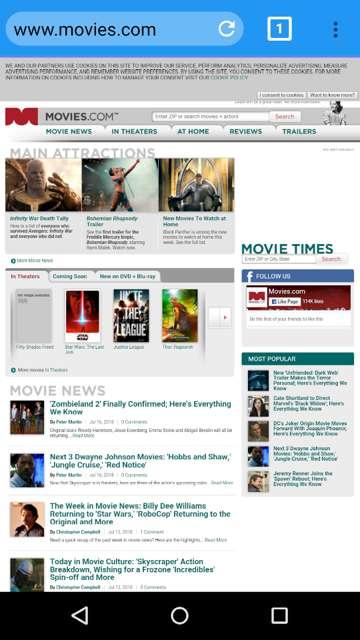360x640 pixels.
Task: Open the browser tab switcher showing 1
Action: tap(280, 29)
